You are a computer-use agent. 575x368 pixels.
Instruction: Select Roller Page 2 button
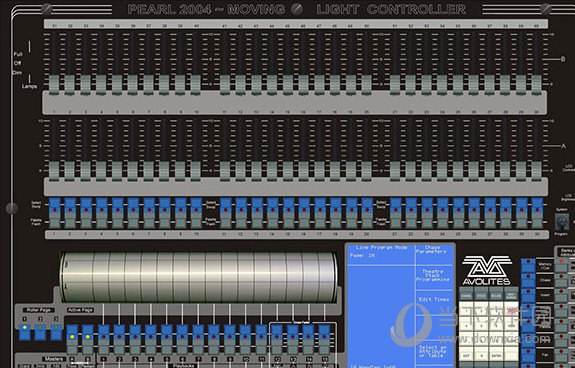click(40, 331)
